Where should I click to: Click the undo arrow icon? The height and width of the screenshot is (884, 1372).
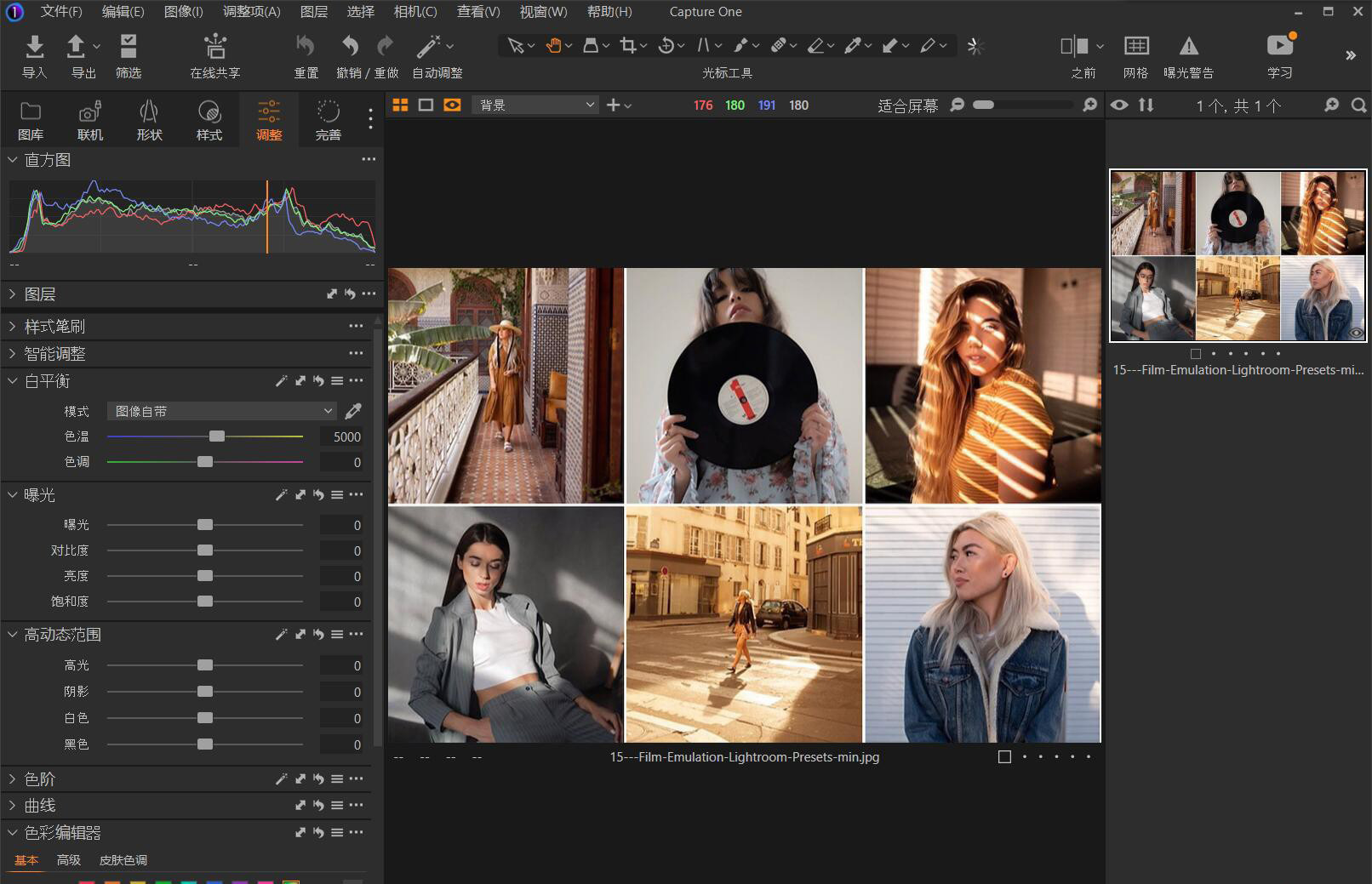[350, 45]
